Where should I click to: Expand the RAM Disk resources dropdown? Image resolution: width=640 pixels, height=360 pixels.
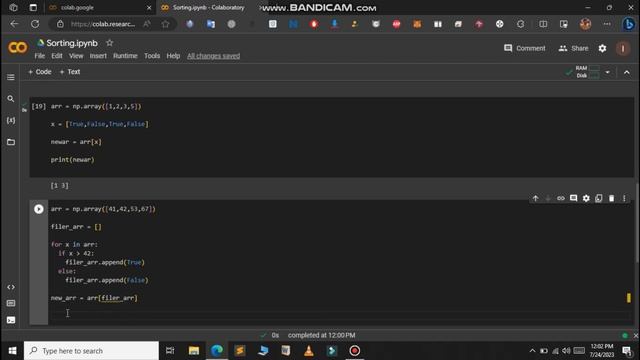[607, 72]
